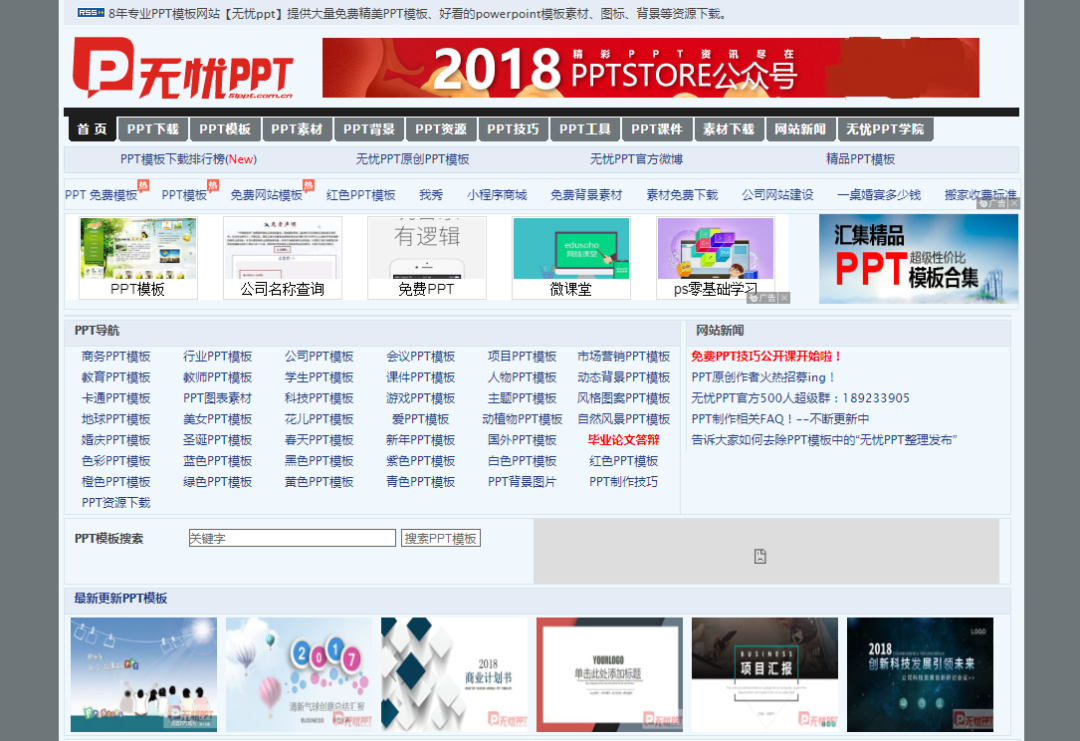1080x741 pixels.
Task: Click the 免费背景素材 ad link
Action: (x=586, y=195)
